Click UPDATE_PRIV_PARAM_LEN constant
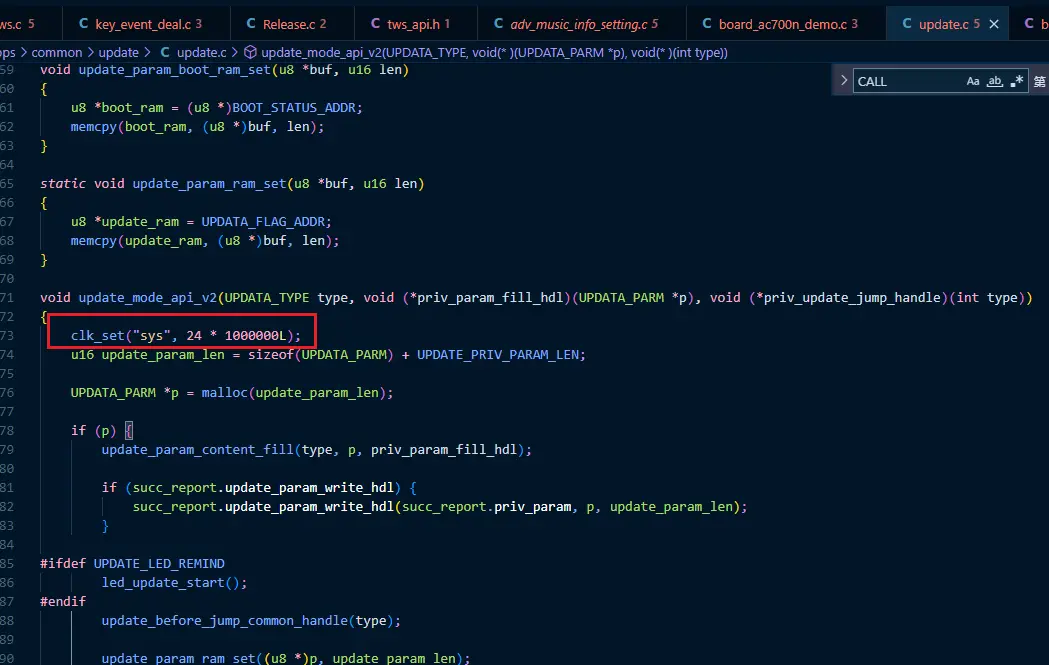 coord(498,355)
